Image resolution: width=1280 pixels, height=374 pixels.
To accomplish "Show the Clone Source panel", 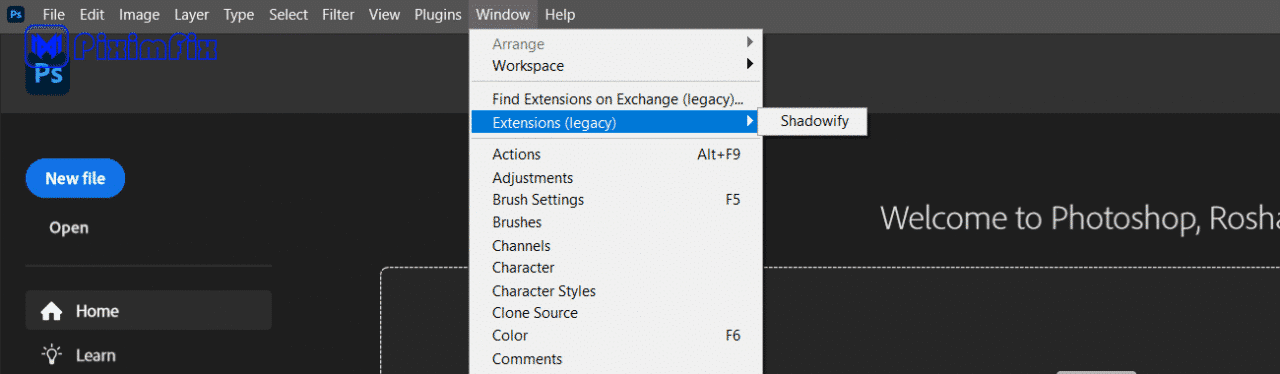I will tap(616, 313).
